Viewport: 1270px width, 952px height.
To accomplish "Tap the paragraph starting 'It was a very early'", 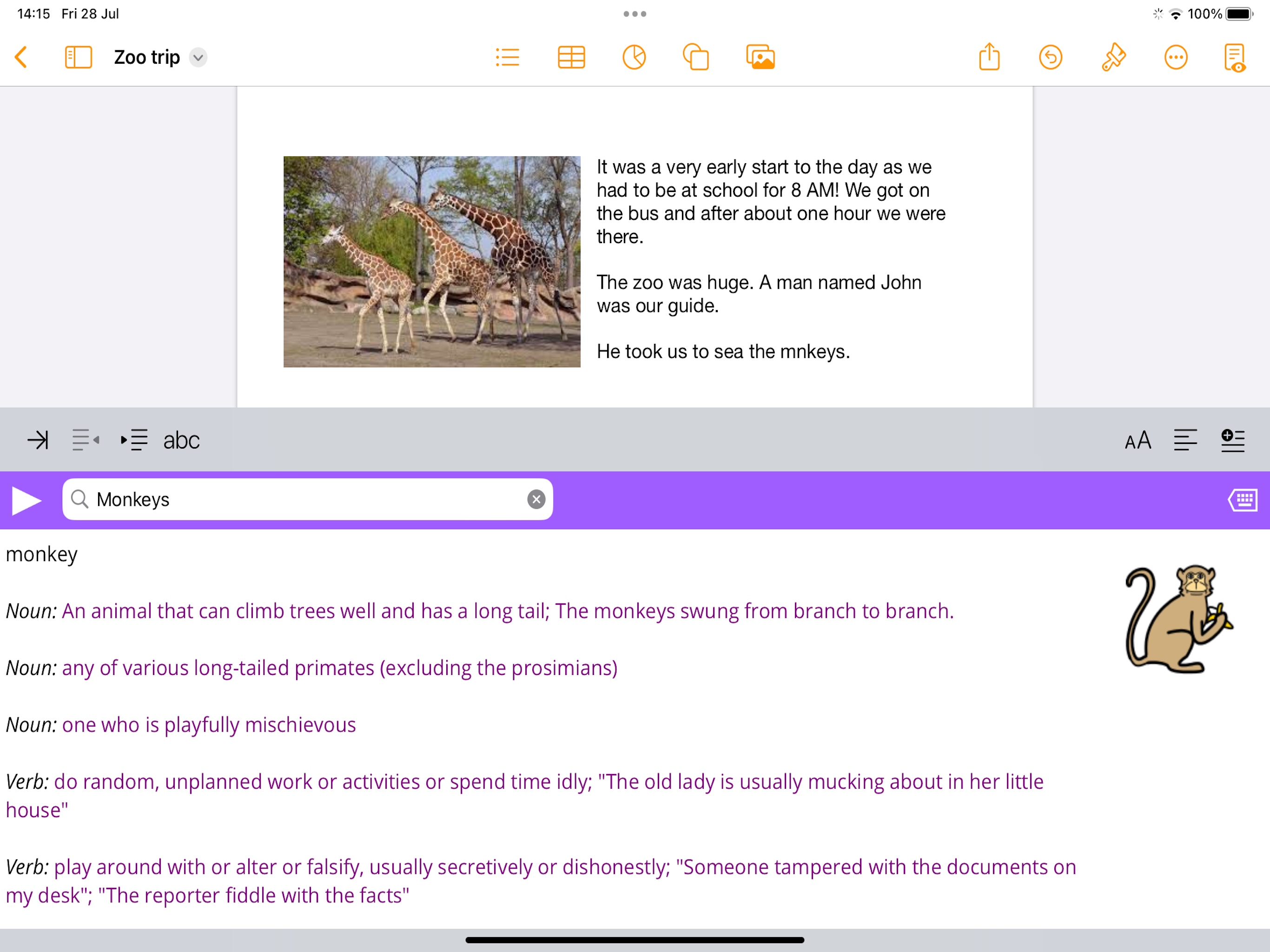I will point(771,202).
